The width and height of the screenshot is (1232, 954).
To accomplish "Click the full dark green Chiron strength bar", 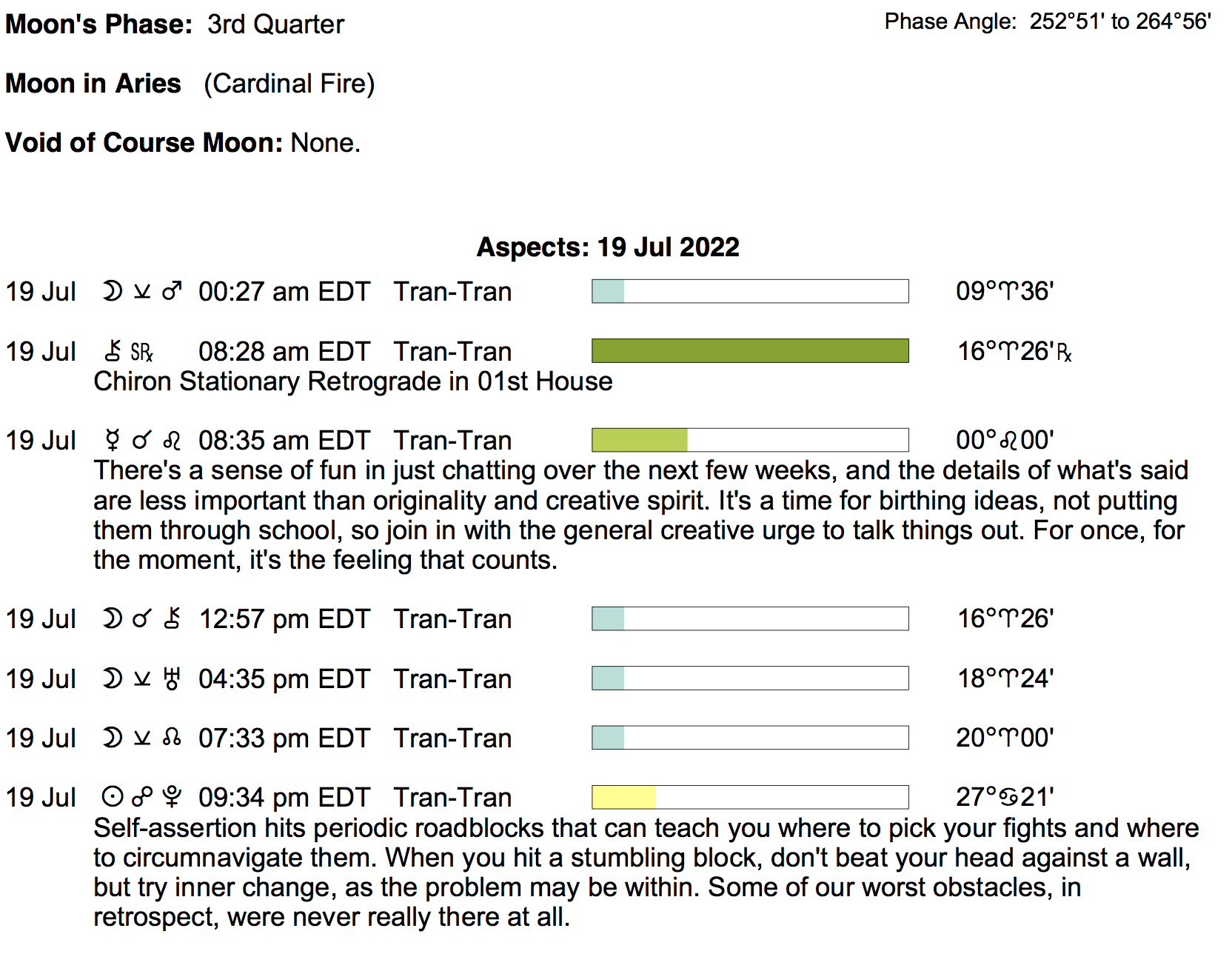I will 750,351.
